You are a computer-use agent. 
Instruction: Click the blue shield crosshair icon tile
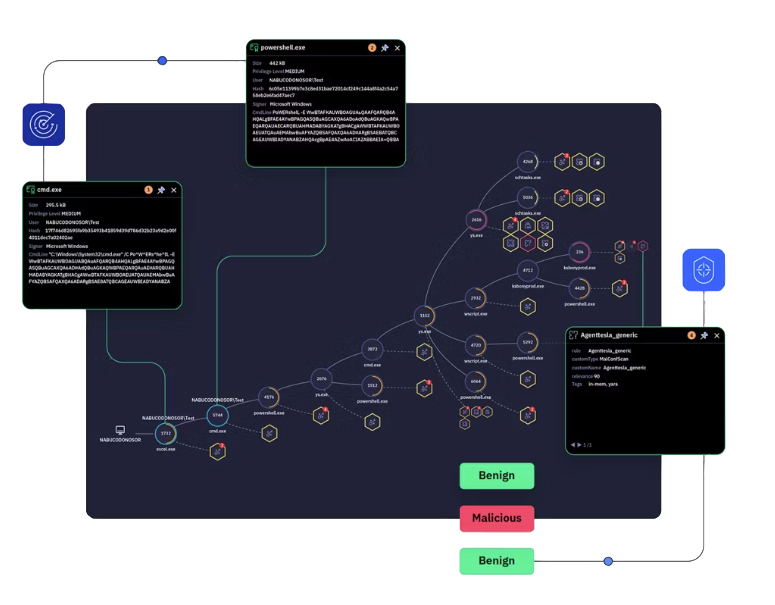(703, 270)
